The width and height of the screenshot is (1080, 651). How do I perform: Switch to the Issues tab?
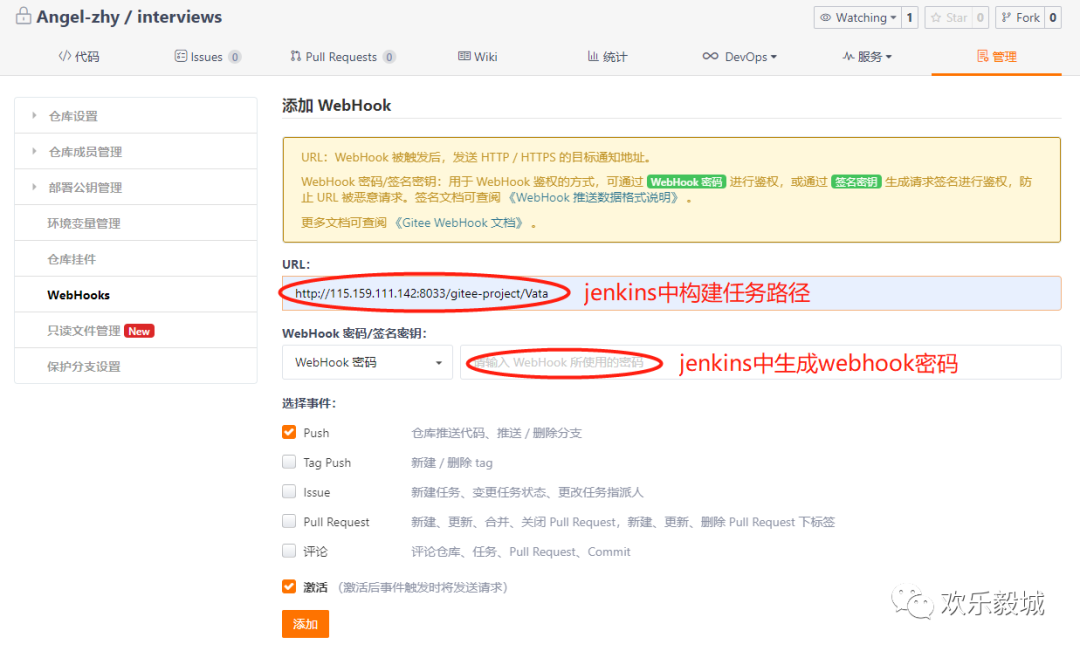tap(207, 56)
